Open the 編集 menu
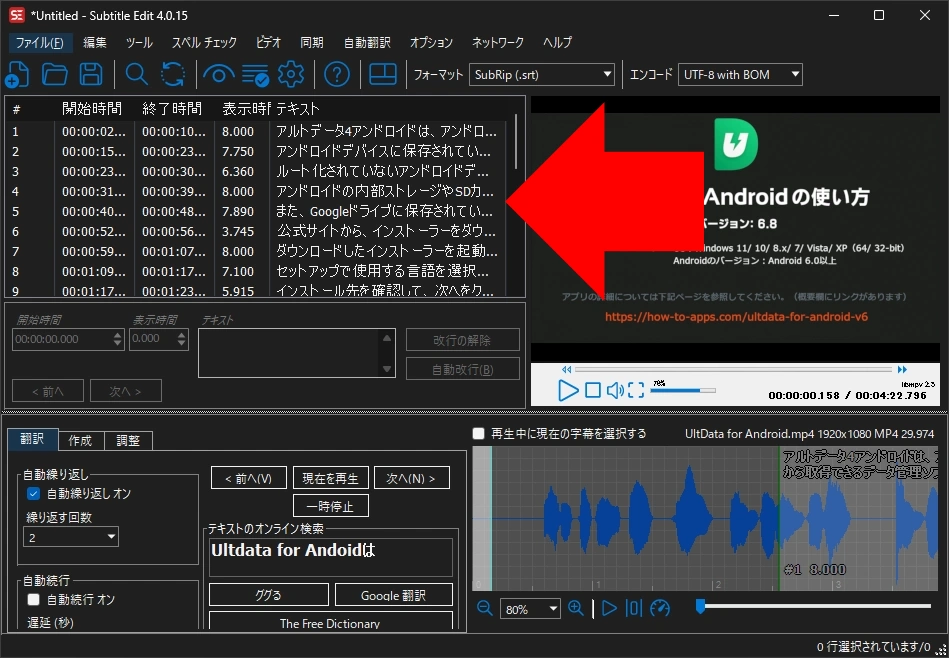 coord(95,42)
